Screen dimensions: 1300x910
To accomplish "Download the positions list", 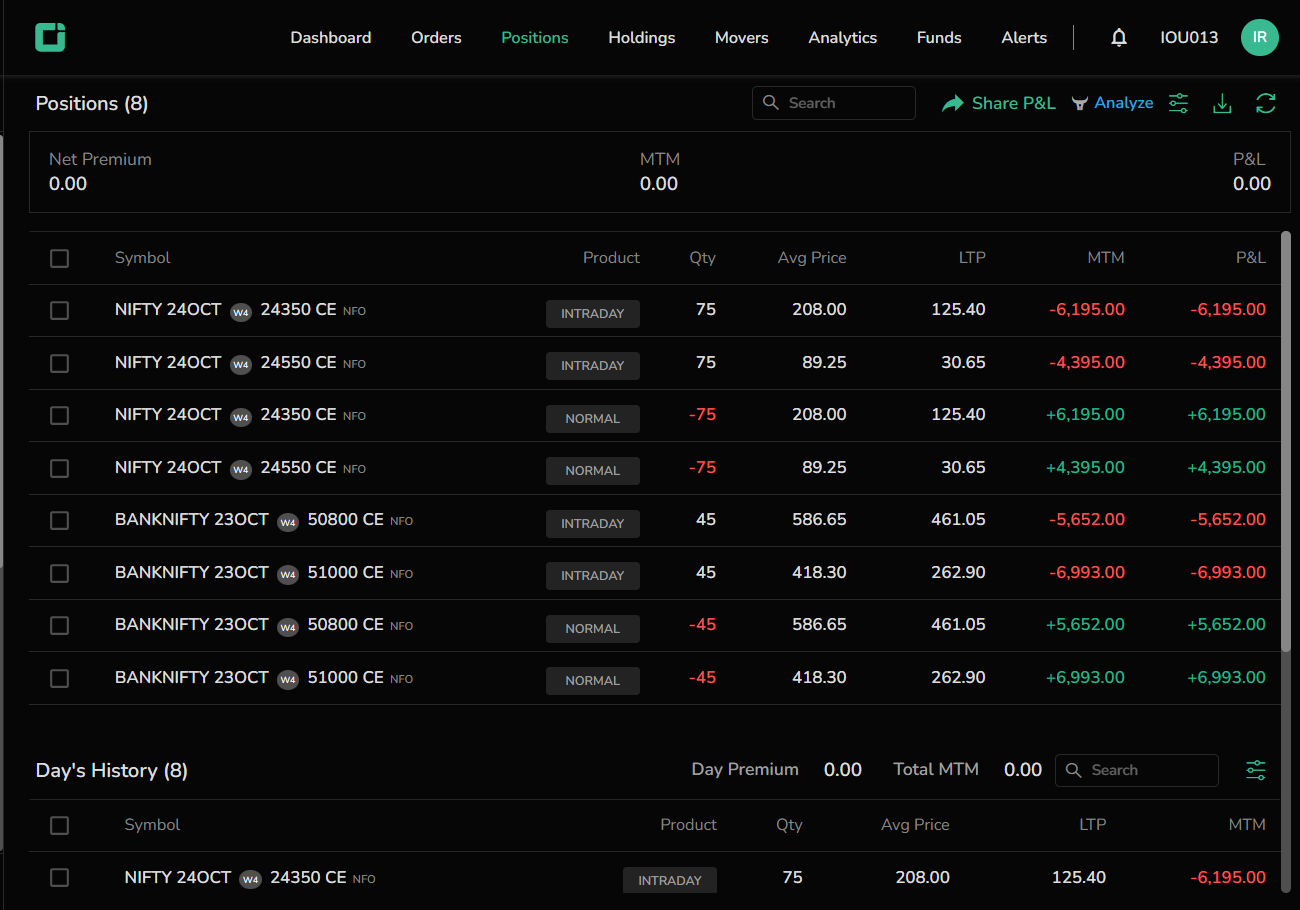I will pos(1222,103).
